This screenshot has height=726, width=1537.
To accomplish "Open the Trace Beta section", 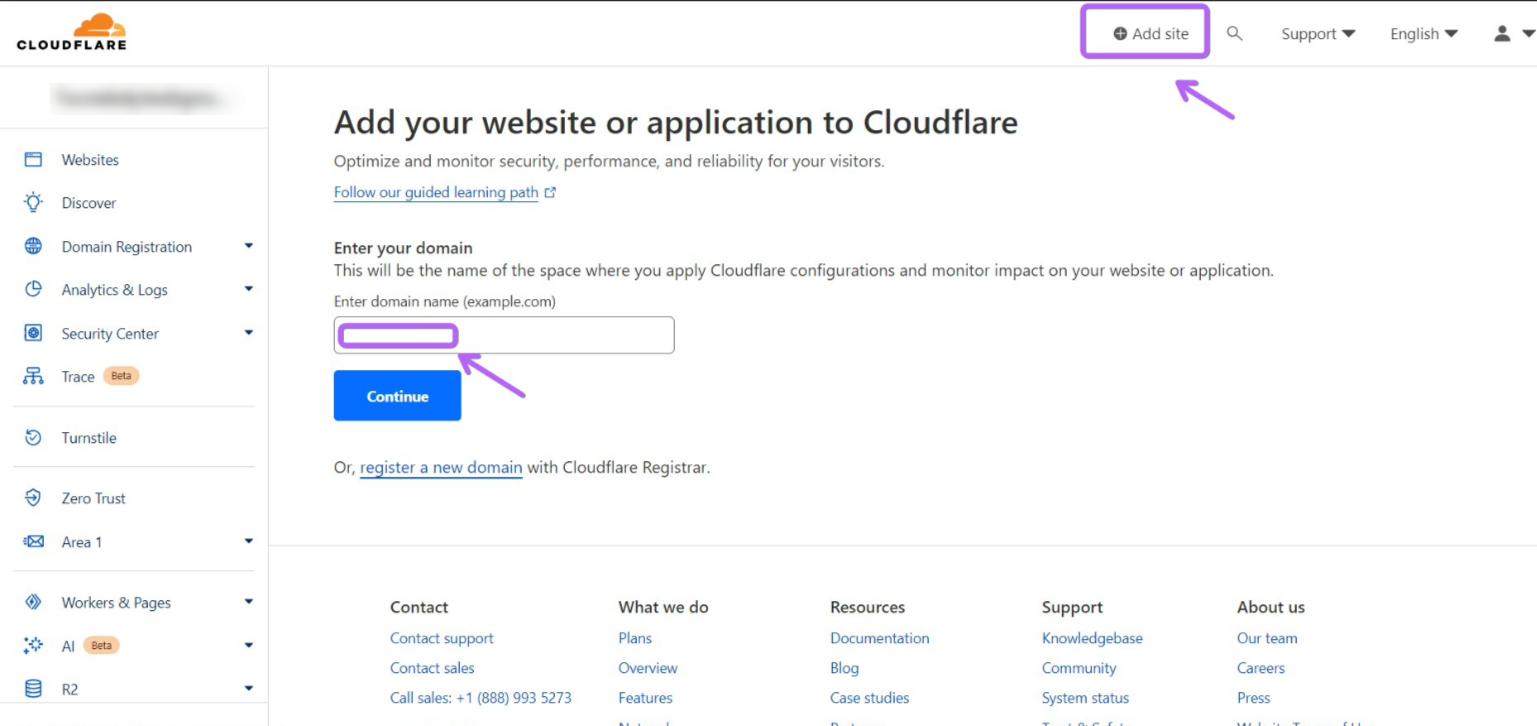I will coord(77,376).
